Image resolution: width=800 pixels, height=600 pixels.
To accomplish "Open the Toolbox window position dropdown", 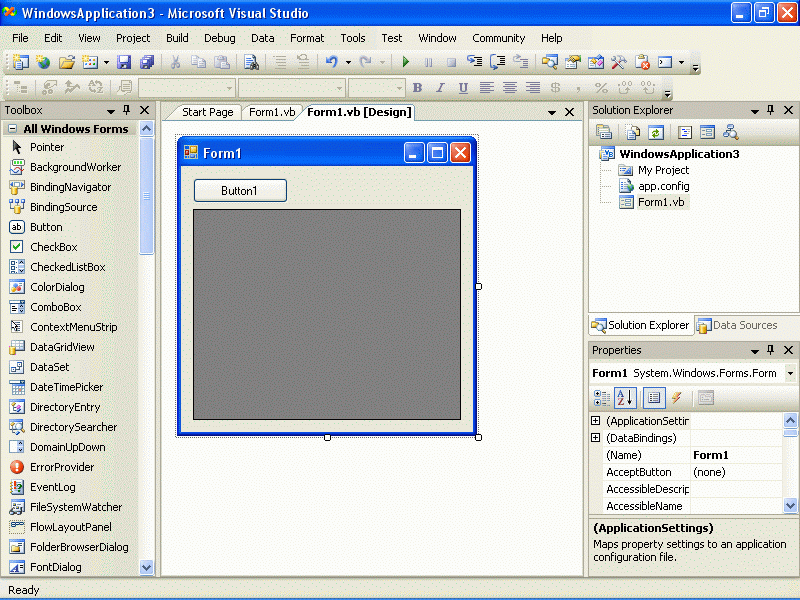I will pyautogui.click(x=111, y=111).
